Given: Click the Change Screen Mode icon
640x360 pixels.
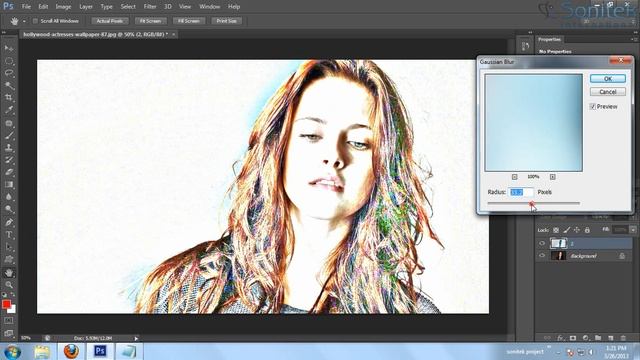Looking at the screenshot, I should 9,332.
